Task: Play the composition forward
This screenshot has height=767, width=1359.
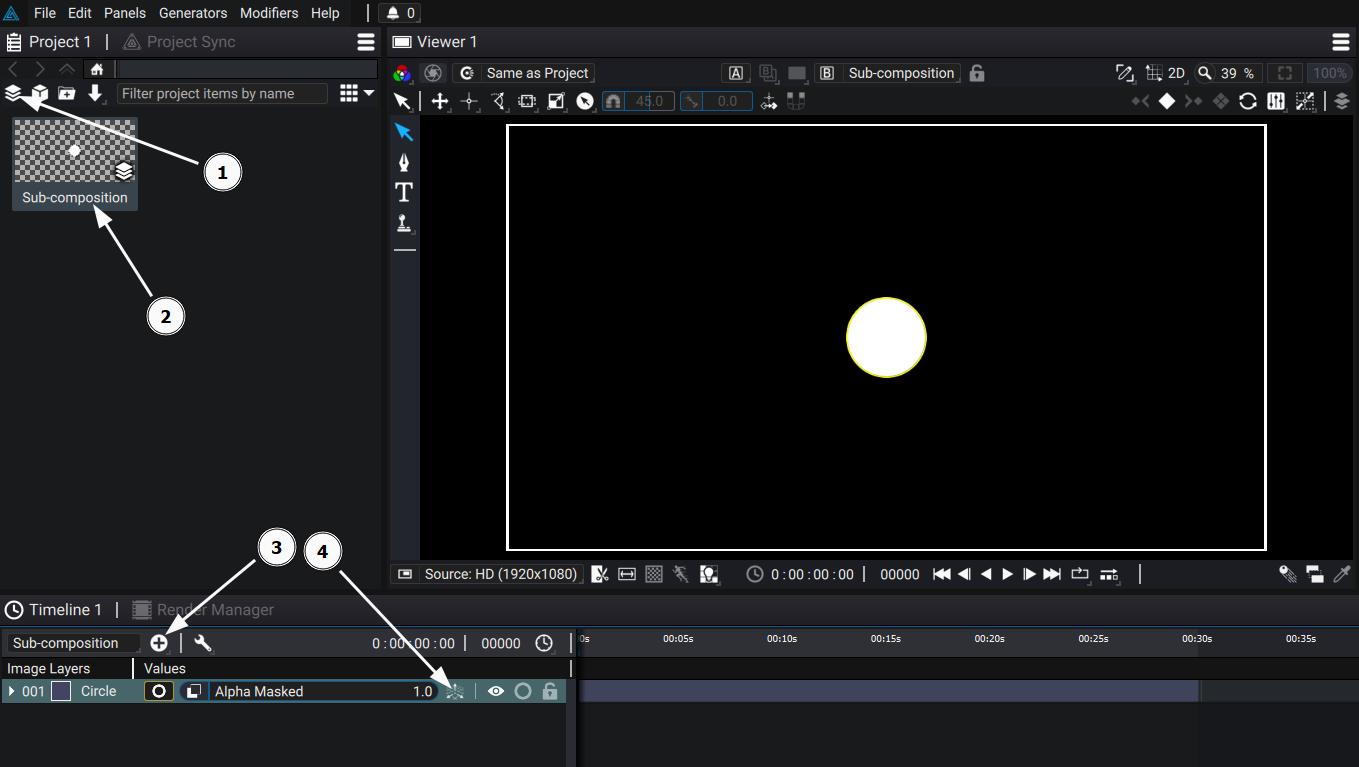Action: click(x=1008, y=574)
